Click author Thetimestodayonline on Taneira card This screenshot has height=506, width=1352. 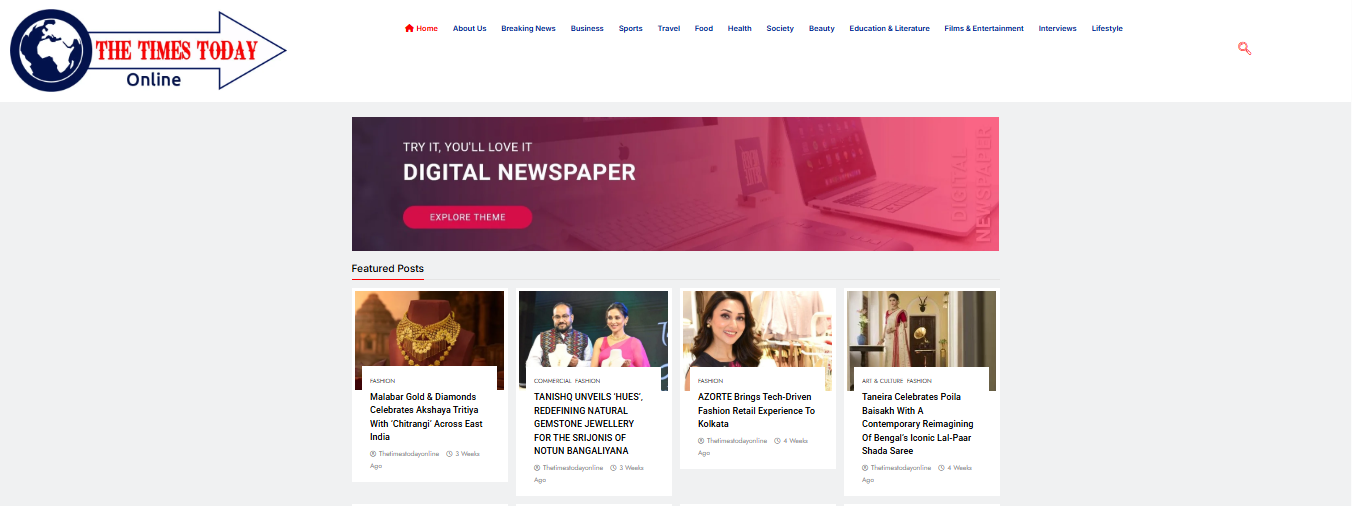(900, 468)
